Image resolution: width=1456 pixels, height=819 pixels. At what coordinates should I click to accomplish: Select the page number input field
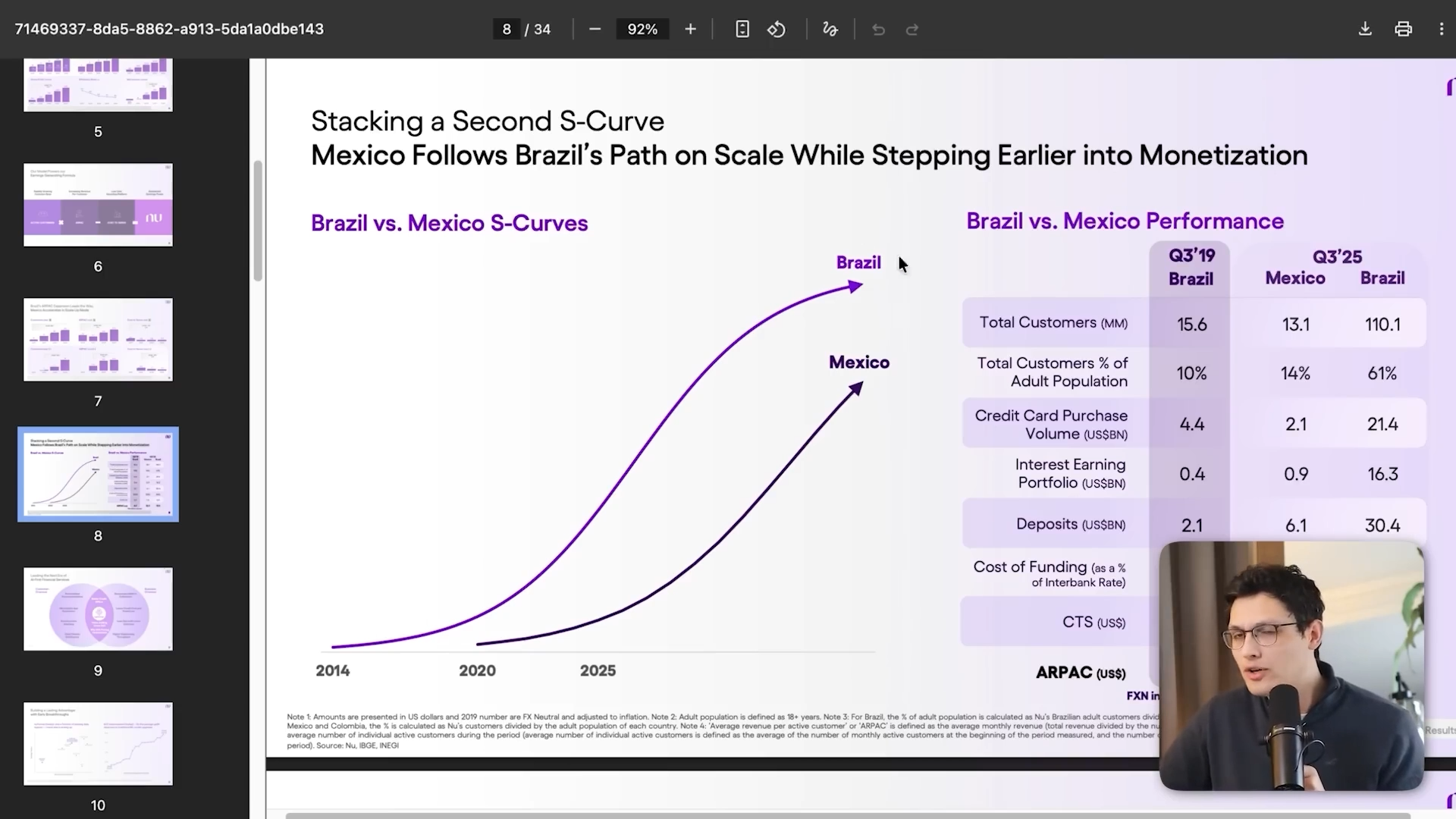point(507,29)
